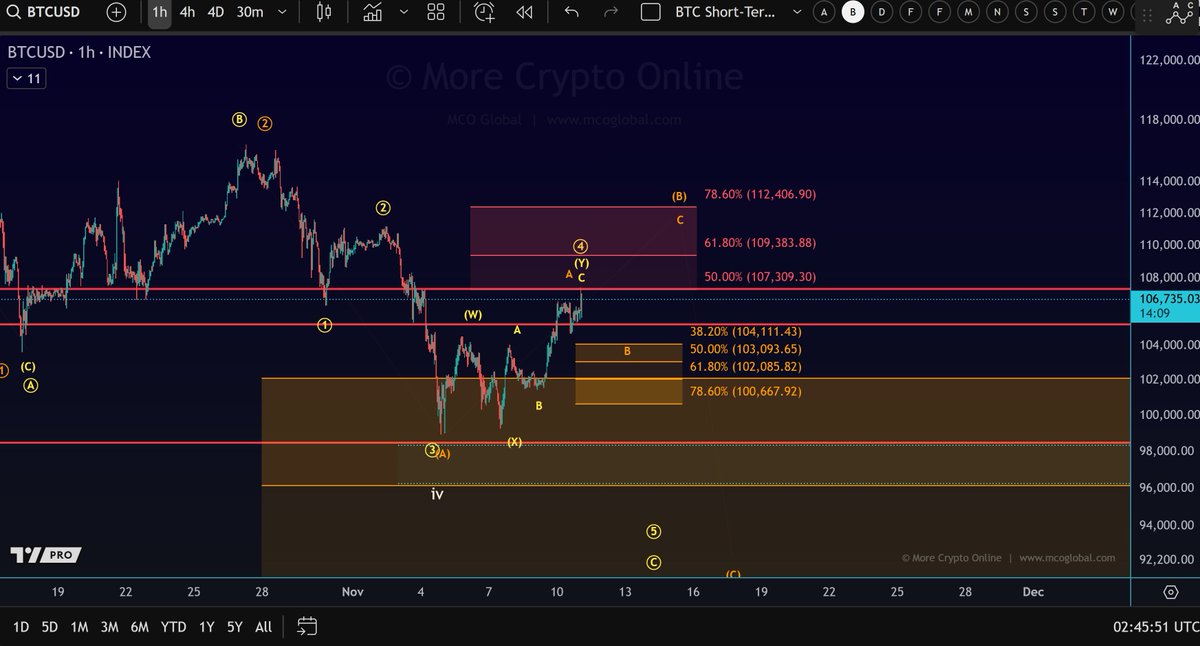
Task: Start bar replay with the rewind icon
Action: pos(524,12)
